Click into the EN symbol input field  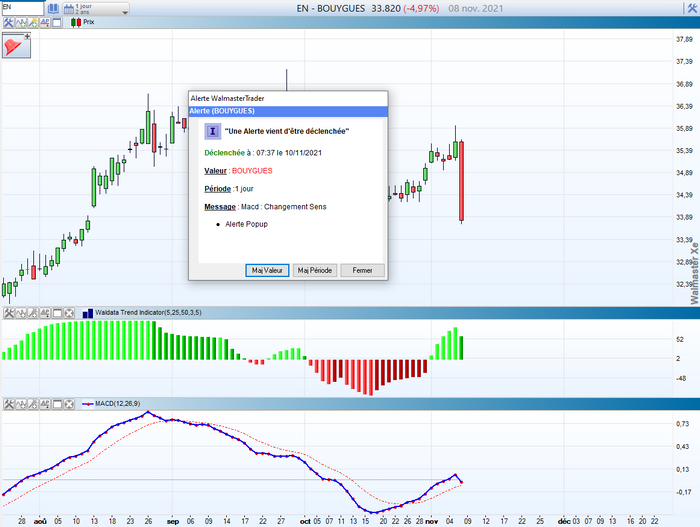pos(23,8)
